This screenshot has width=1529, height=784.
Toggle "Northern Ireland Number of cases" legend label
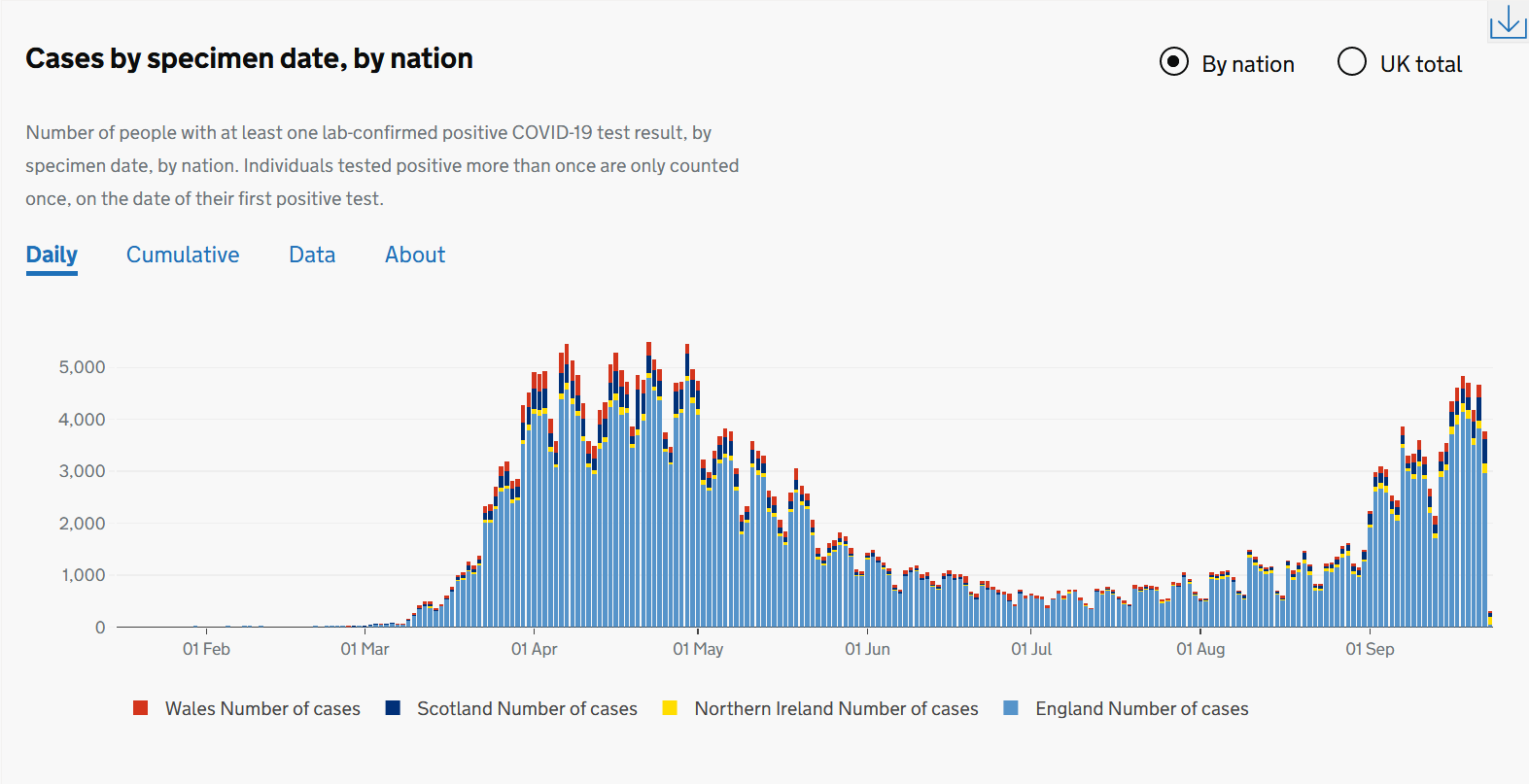(x=836, y=709)
